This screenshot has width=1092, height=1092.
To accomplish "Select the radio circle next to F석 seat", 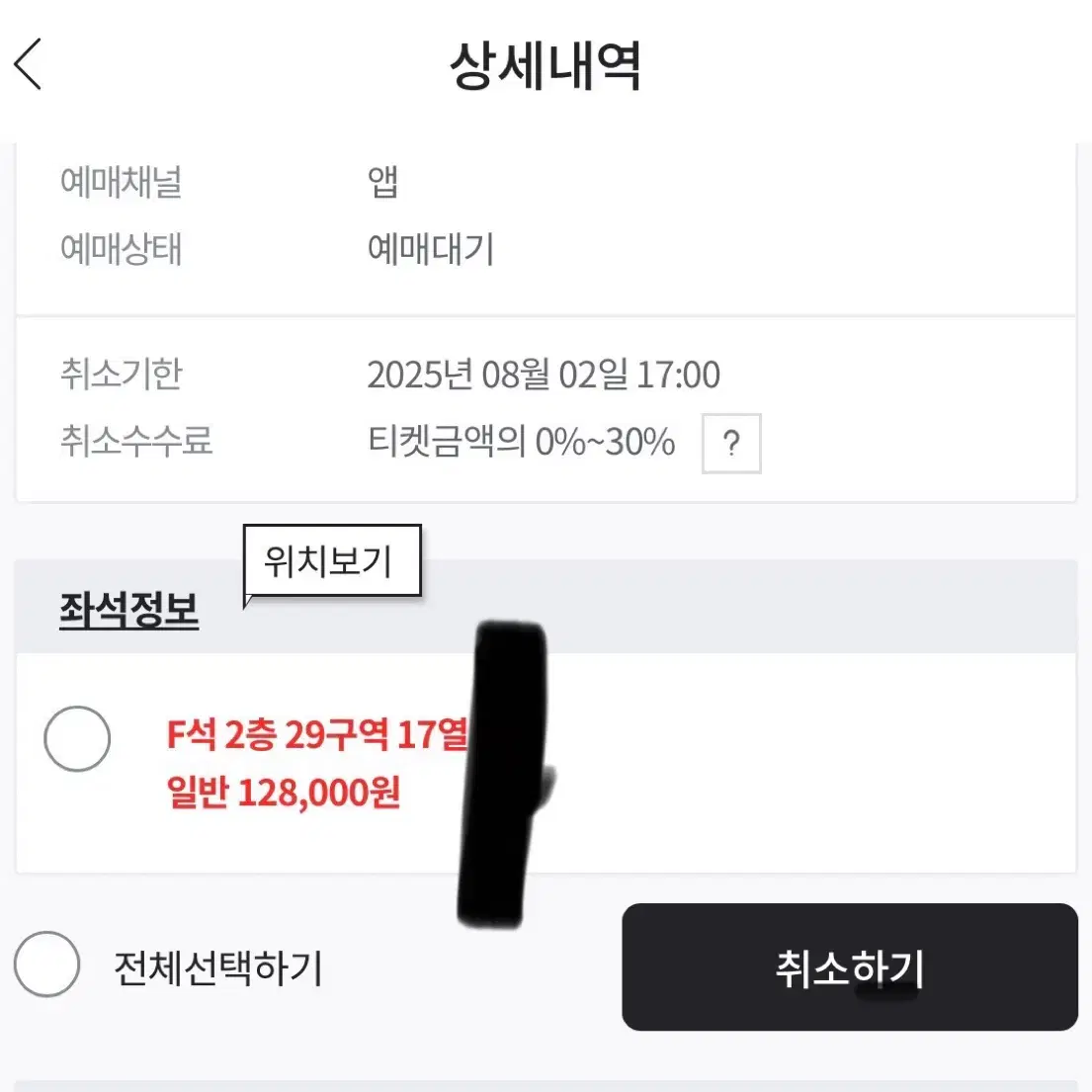I will coord(78,738).
